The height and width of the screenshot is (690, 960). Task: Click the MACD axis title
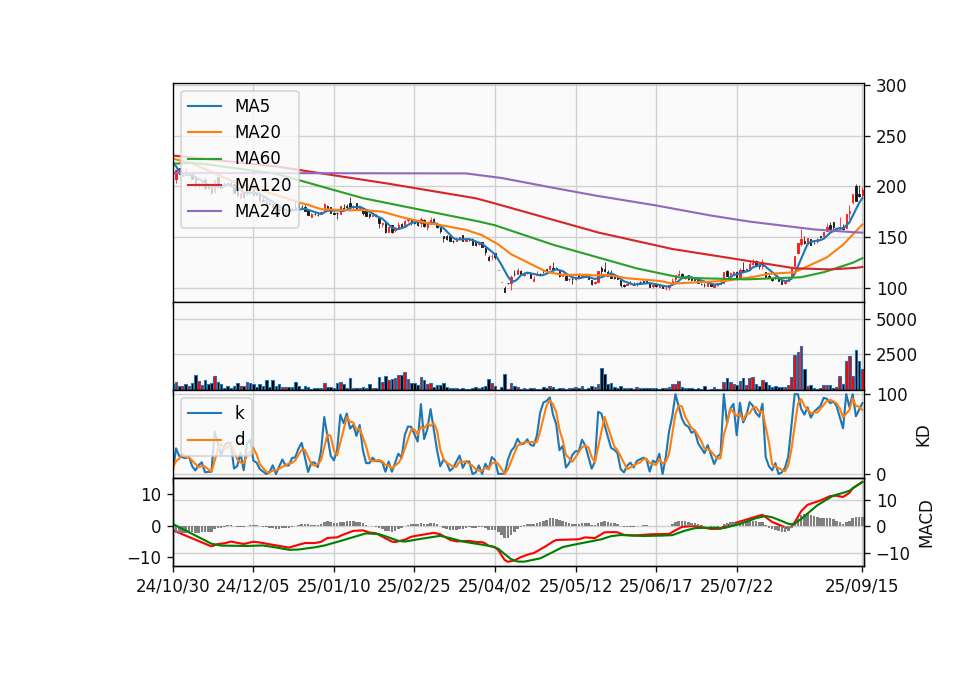[925, 524]
